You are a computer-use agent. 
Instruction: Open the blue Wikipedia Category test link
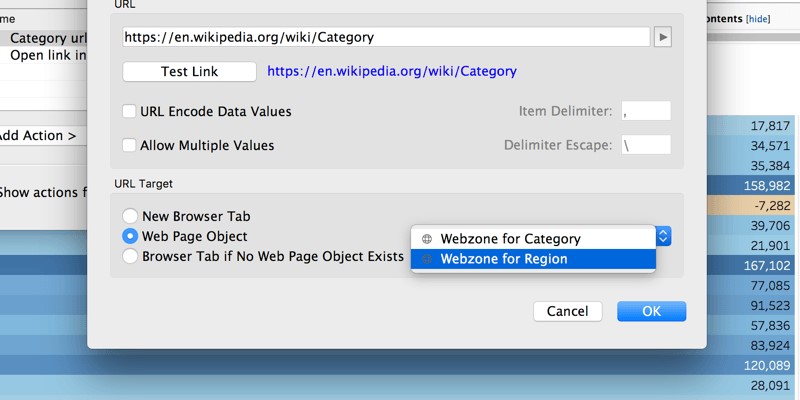[x=392, y=71]
